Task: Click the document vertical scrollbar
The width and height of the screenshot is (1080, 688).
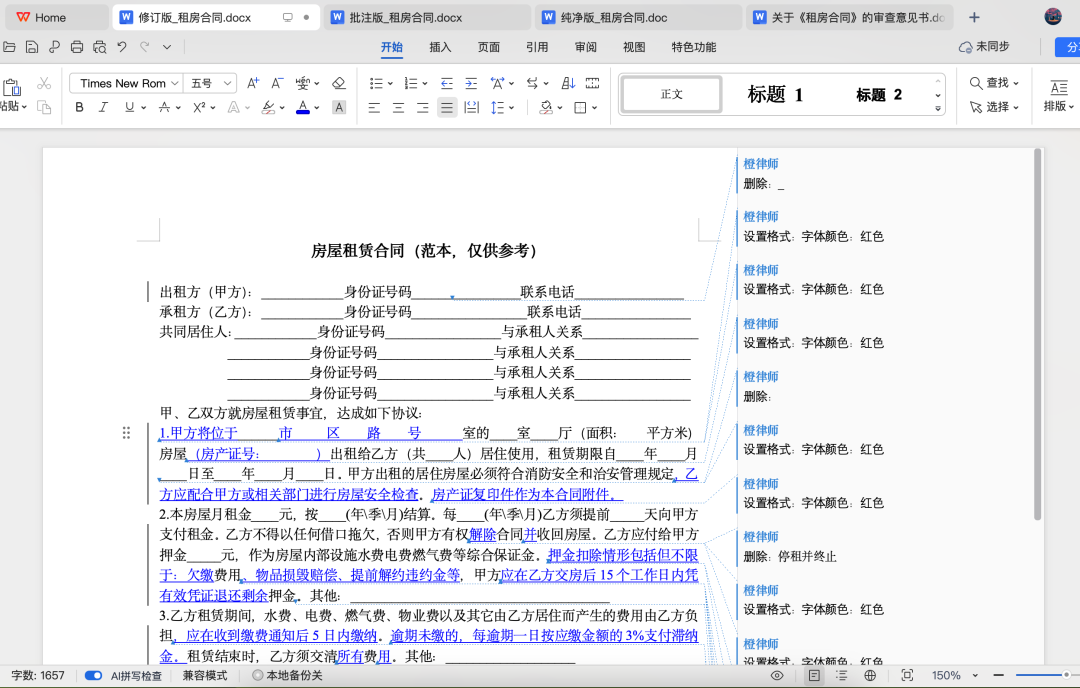Action: (1037, 334)
